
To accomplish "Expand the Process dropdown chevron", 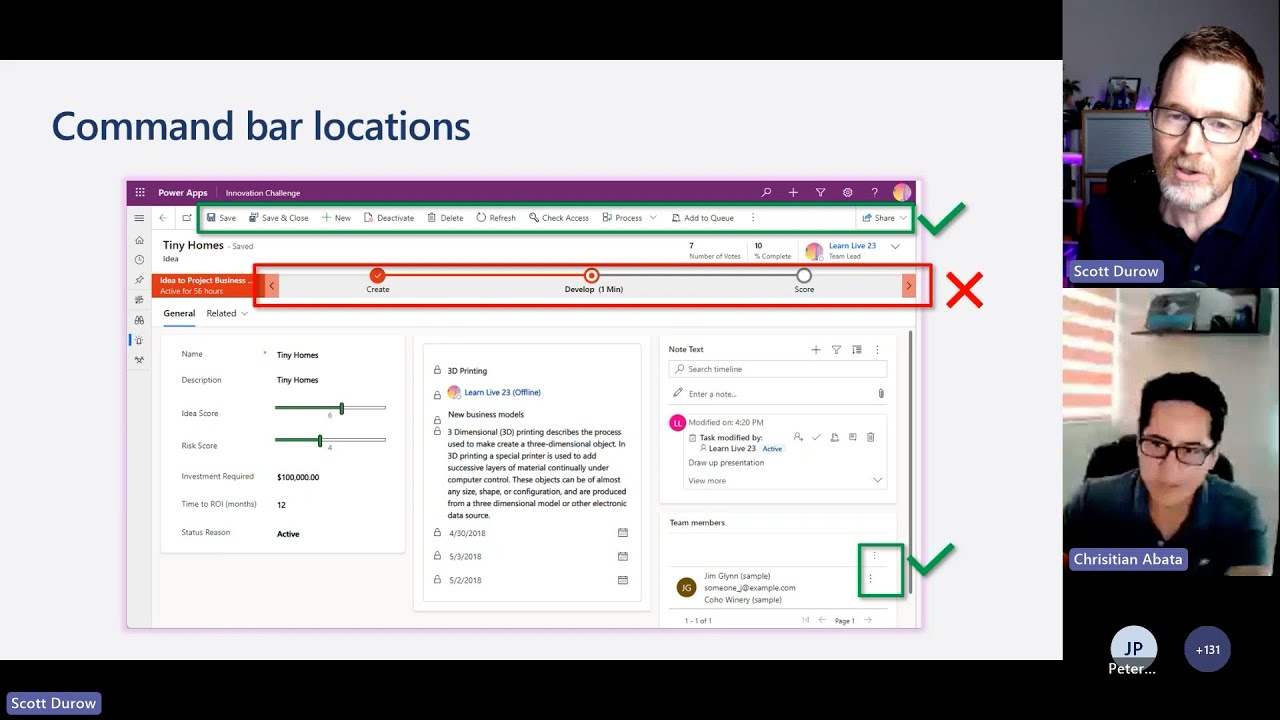I will tap(653, 217).
